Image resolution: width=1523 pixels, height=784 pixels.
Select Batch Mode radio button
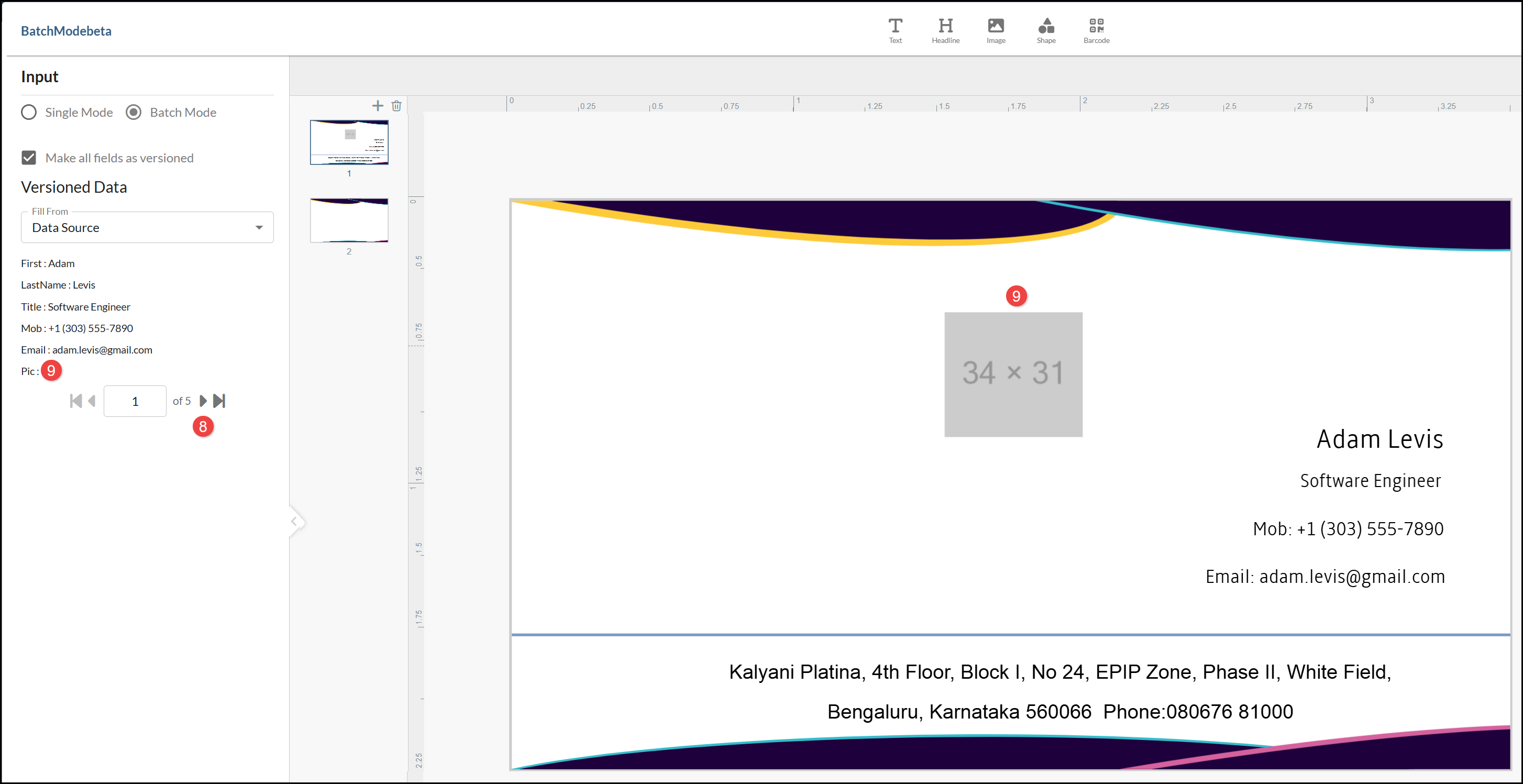pyautogui.click(x=134, y=113)
